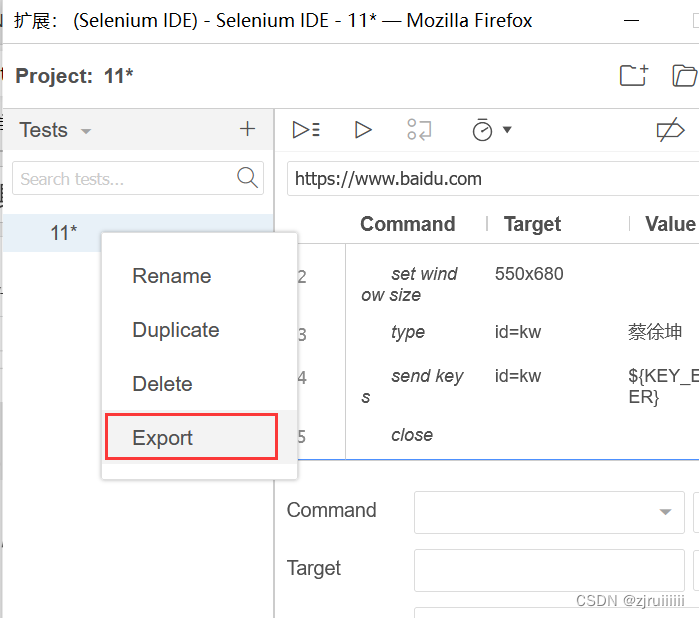This screenshot has height=618, width=699.
Task: Click the open project folder icon
Action: click(685, 75)
